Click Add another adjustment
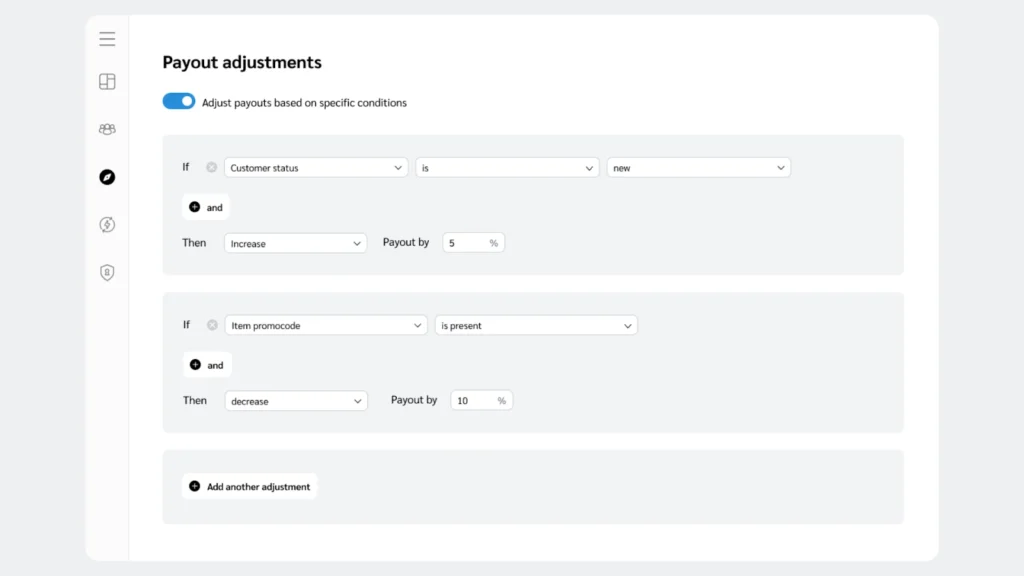The image size is (1024, 576). (249, 486)
